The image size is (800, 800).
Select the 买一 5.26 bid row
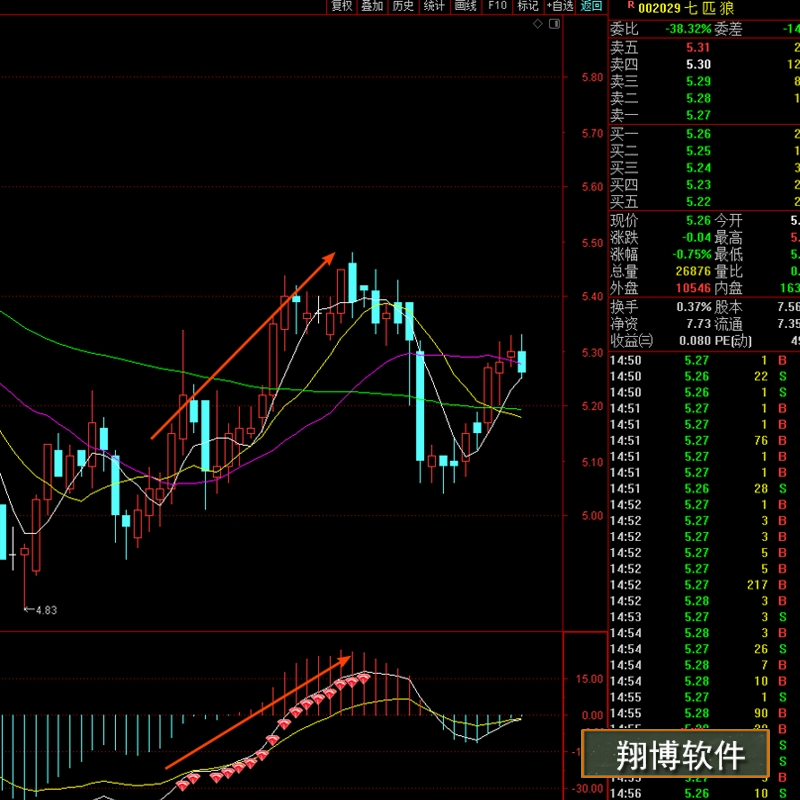point(704,134)
